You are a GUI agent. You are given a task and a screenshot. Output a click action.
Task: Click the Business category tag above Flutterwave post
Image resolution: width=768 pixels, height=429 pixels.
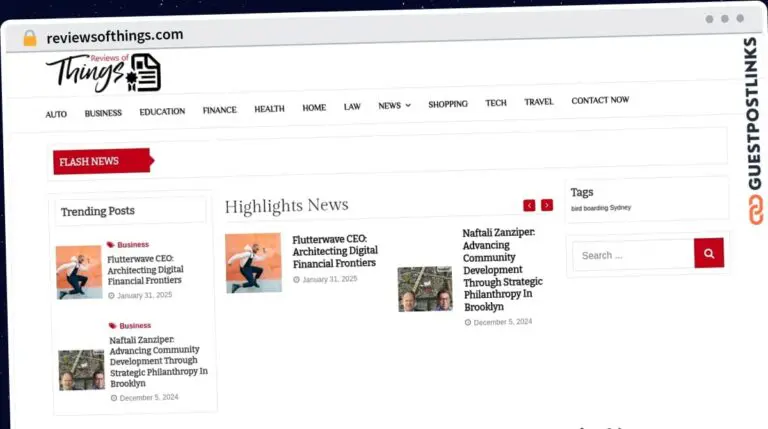click(x=132, y=244)
